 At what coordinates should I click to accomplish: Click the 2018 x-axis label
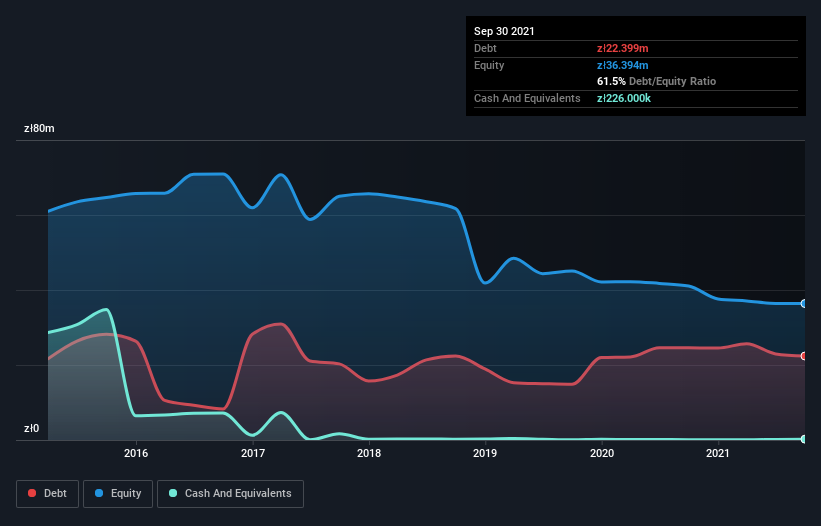tap(369, 453)
